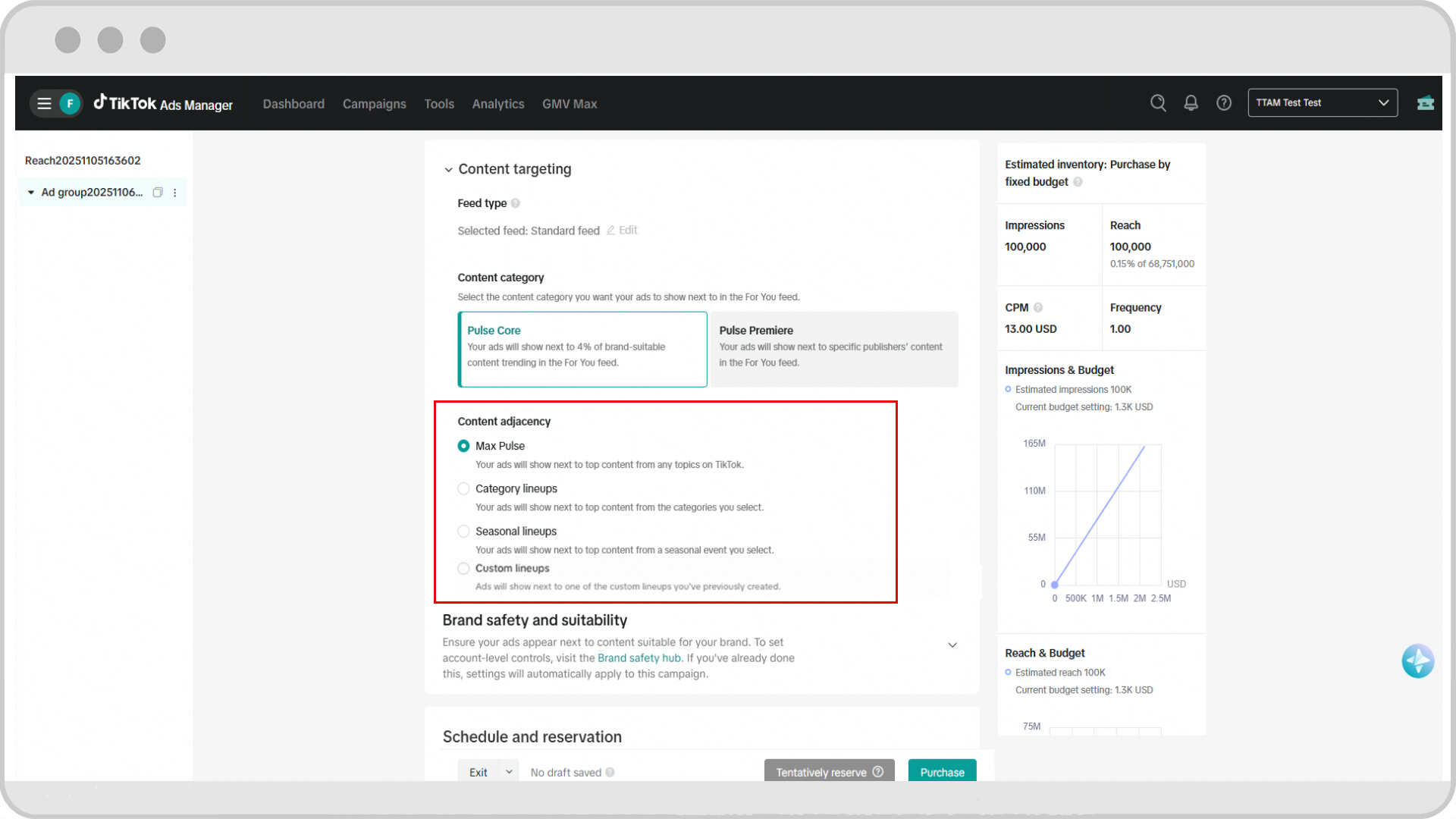This screenshot has width=1456, height=819.
Task: Click the Purchase button
Action: 942,771
